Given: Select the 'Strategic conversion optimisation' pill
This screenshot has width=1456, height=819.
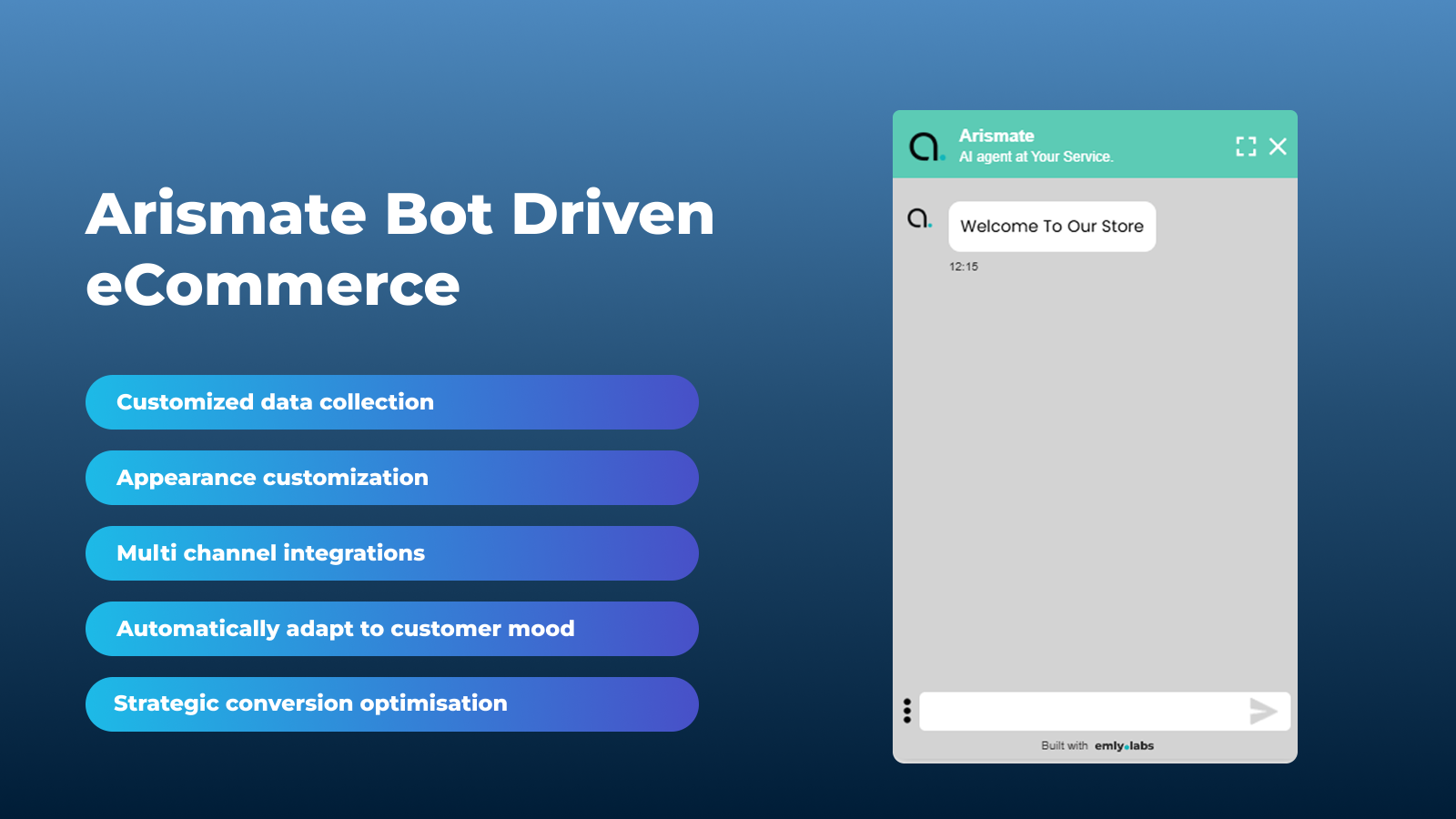Looking at the screenshot, I should coord(392,704).
